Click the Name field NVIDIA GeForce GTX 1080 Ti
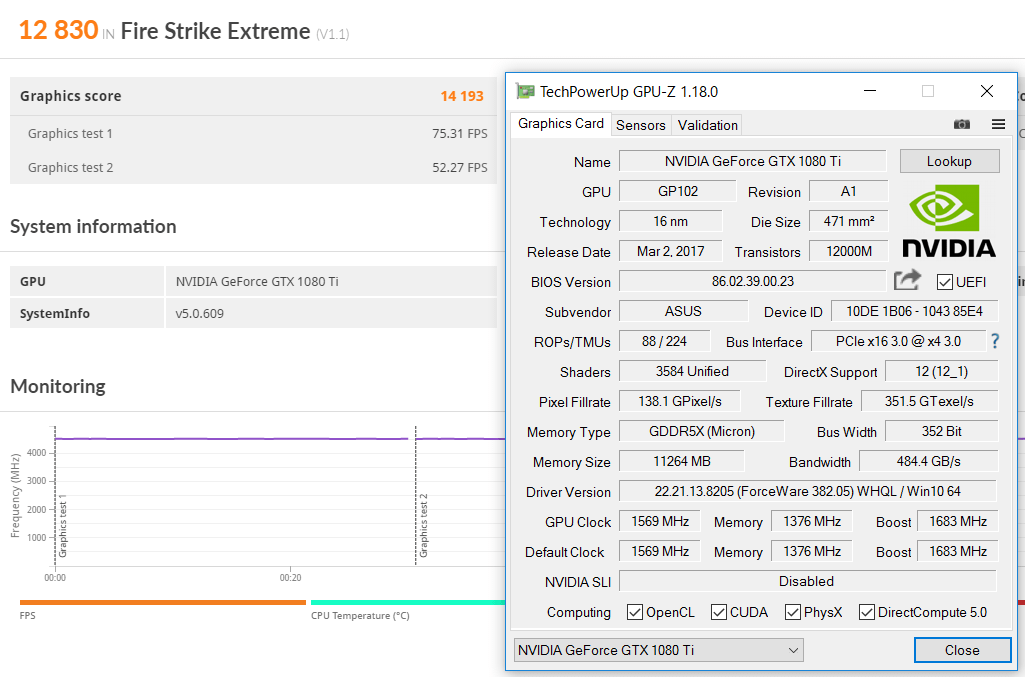 tap(752, 161)
